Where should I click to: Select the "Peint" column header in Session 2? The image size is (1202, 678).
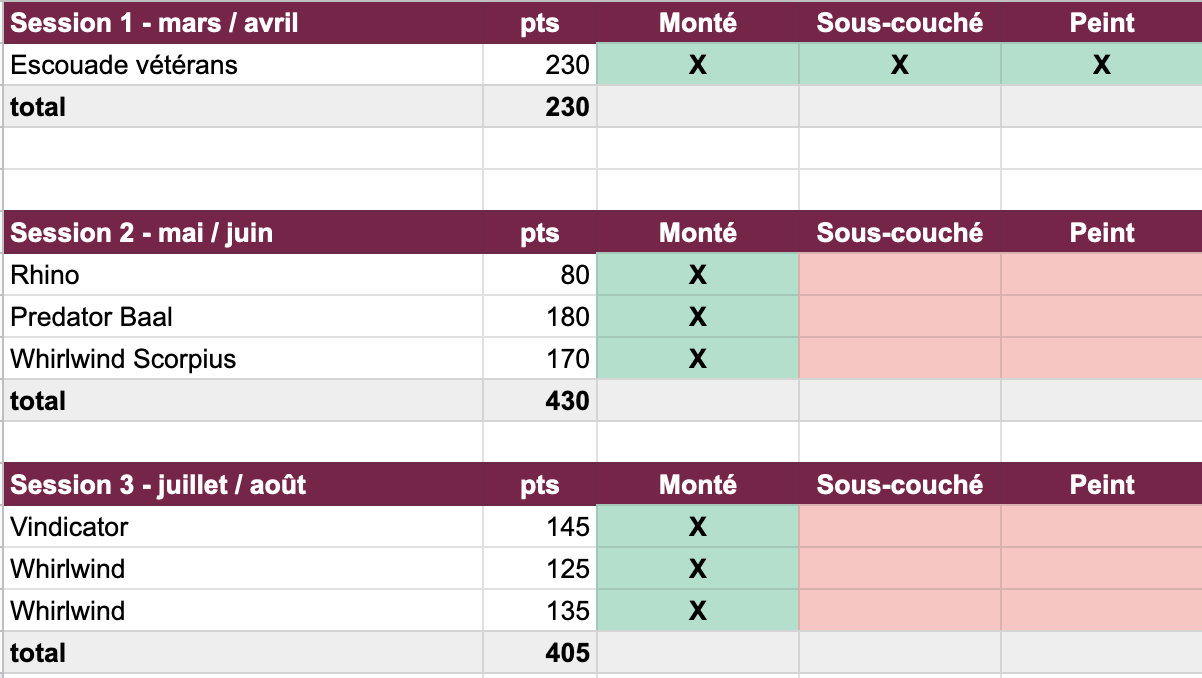coord(1101,233)
